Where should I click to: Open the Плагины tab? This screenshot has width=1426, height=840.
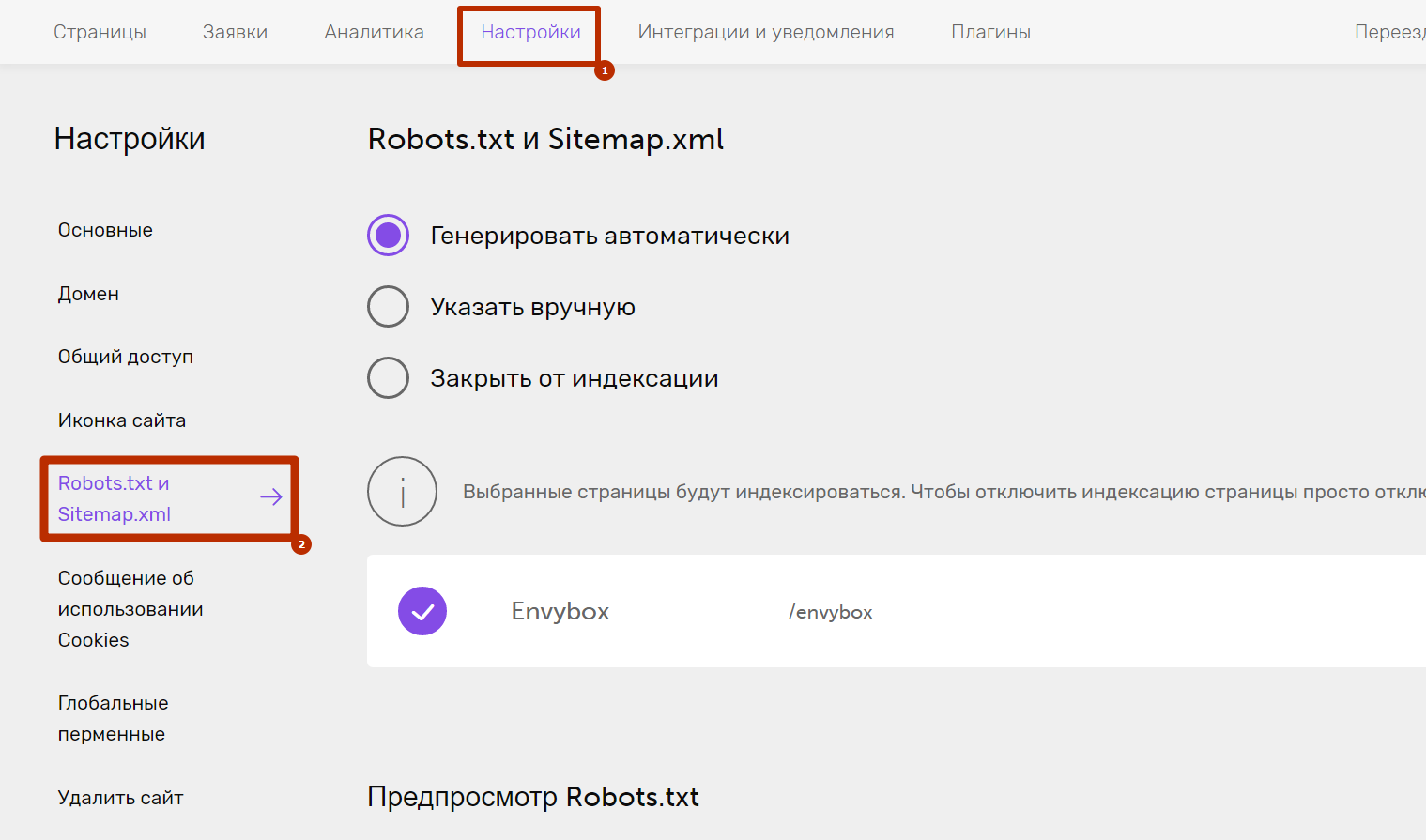(x=990, y=32)
